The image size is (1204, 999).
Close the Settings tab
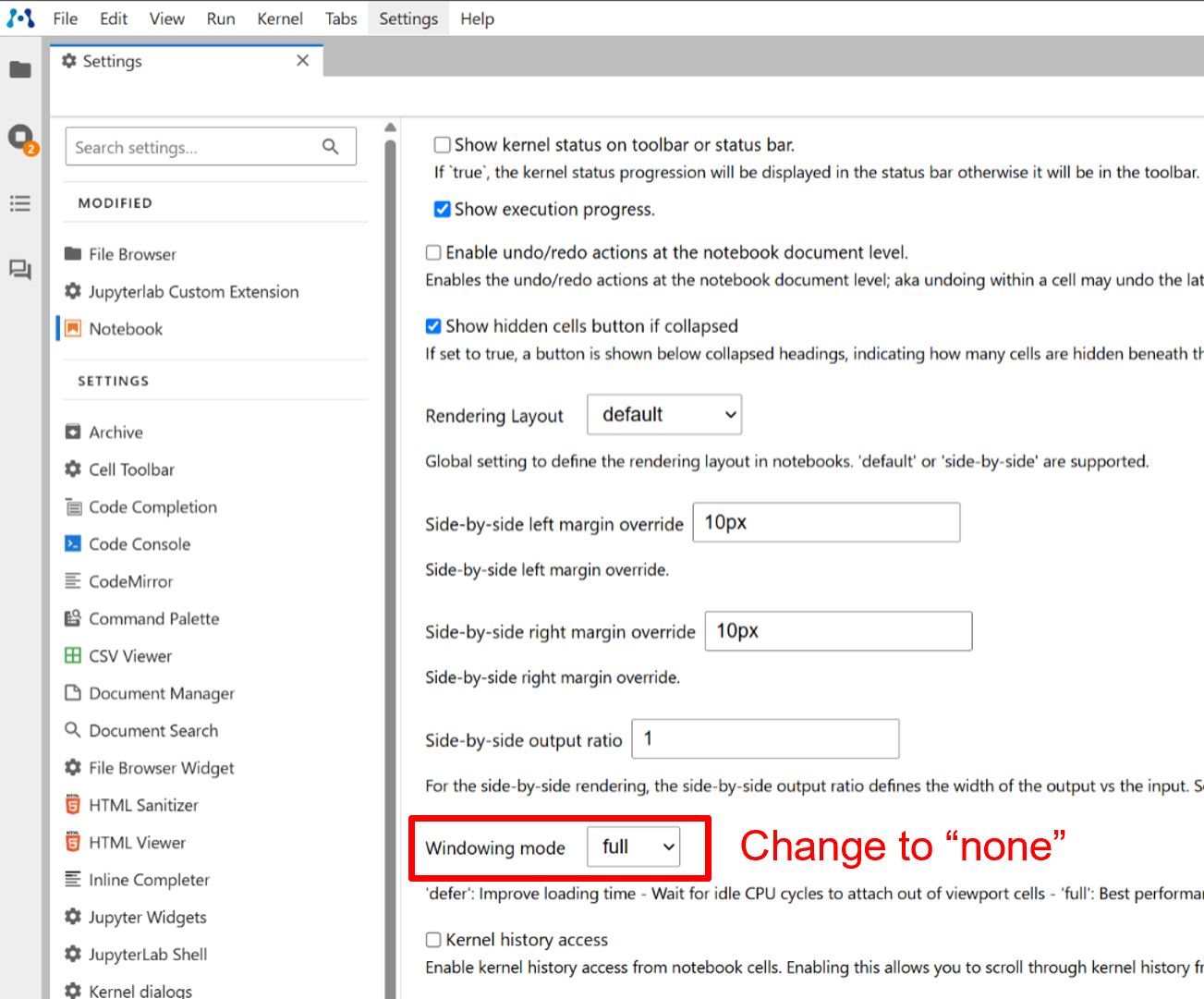(x=302, y=61)
